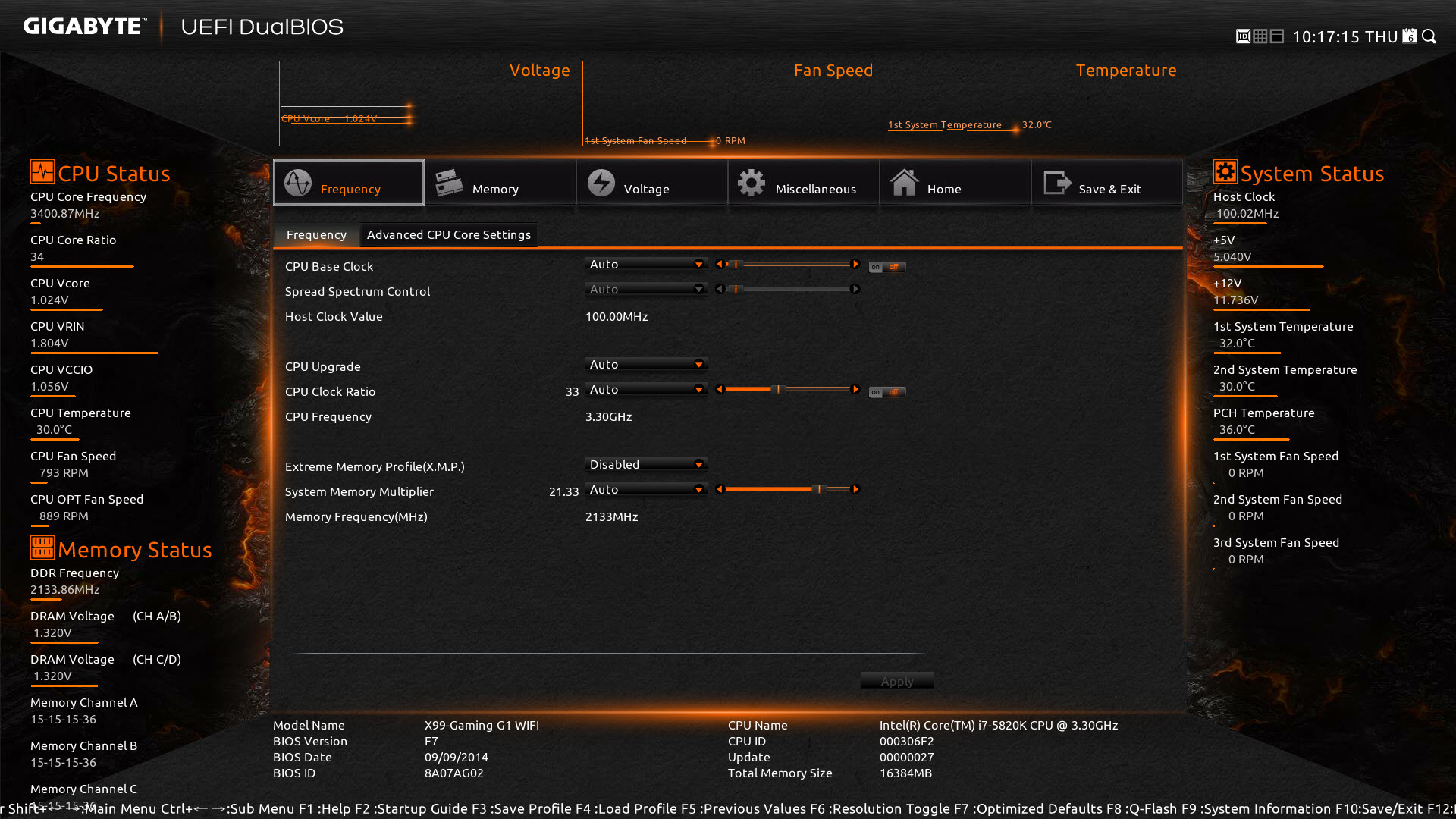Image resolution: width=1456 pixels, height=819 pixels.
Task: Switch to the Voltage main tab
Action: click(652, 182)
